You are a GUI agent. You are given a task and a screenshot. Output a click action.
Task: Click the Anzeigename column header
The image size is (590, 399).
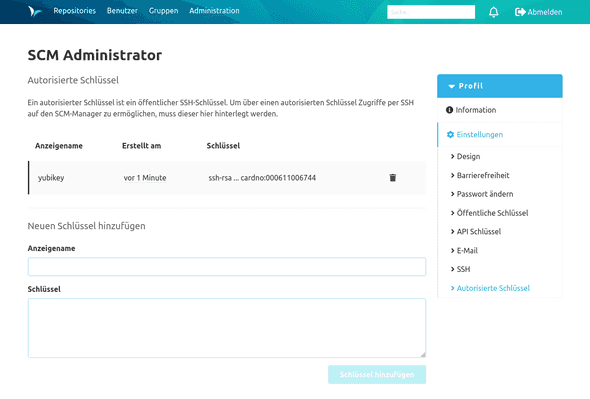point(59,146)
